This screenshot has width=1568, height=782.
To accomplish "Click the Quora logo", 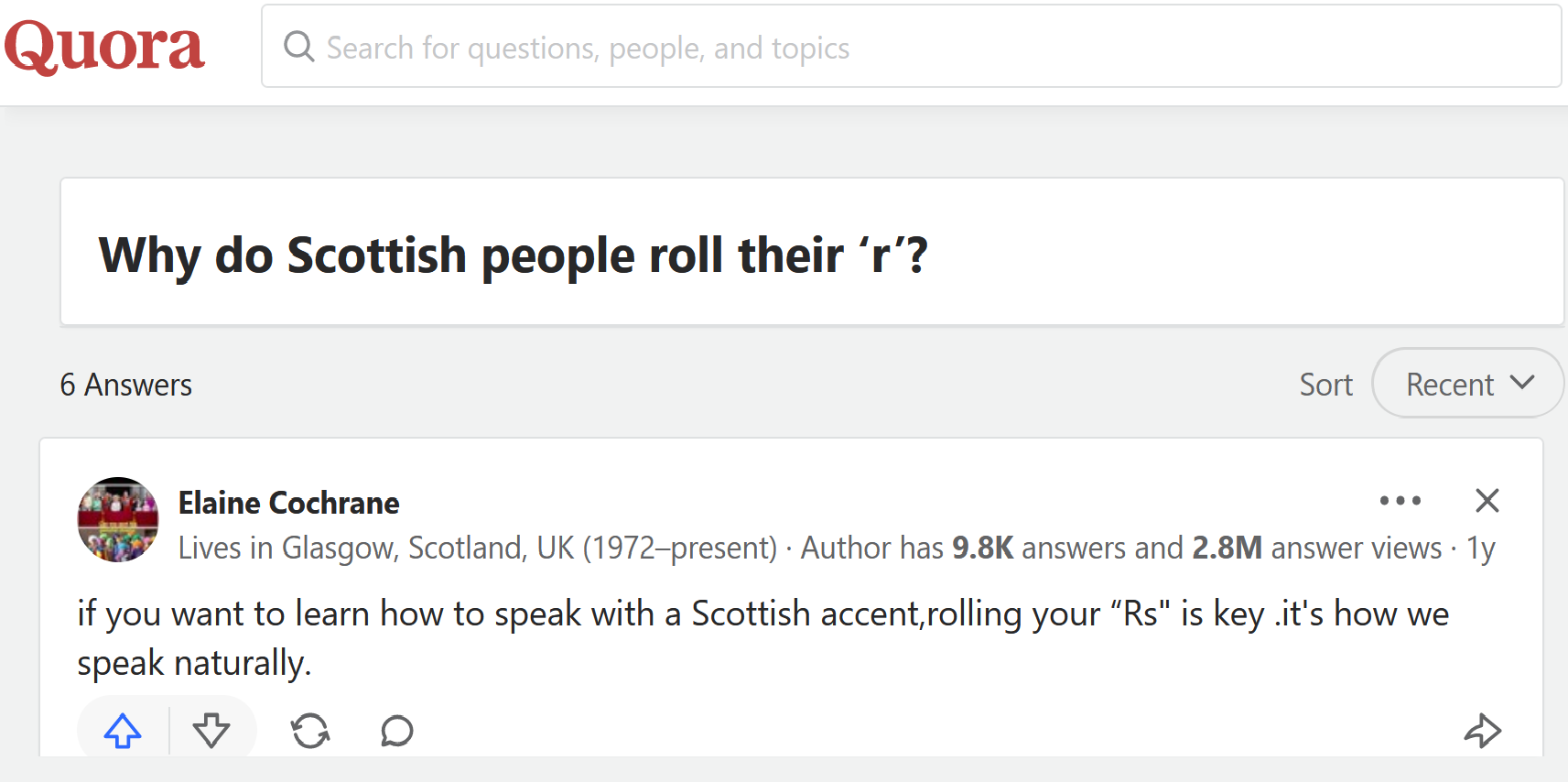I will (104, 47).
